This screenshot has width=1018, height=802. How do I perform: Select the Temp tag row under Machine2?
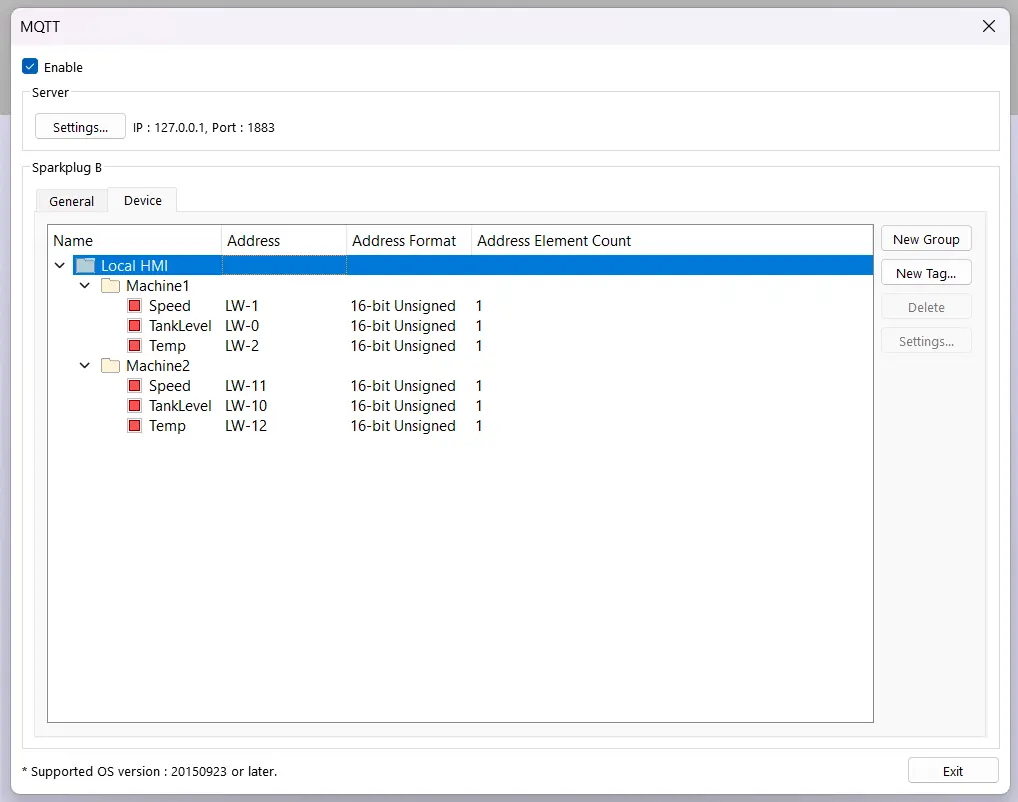tap(166, 425)
